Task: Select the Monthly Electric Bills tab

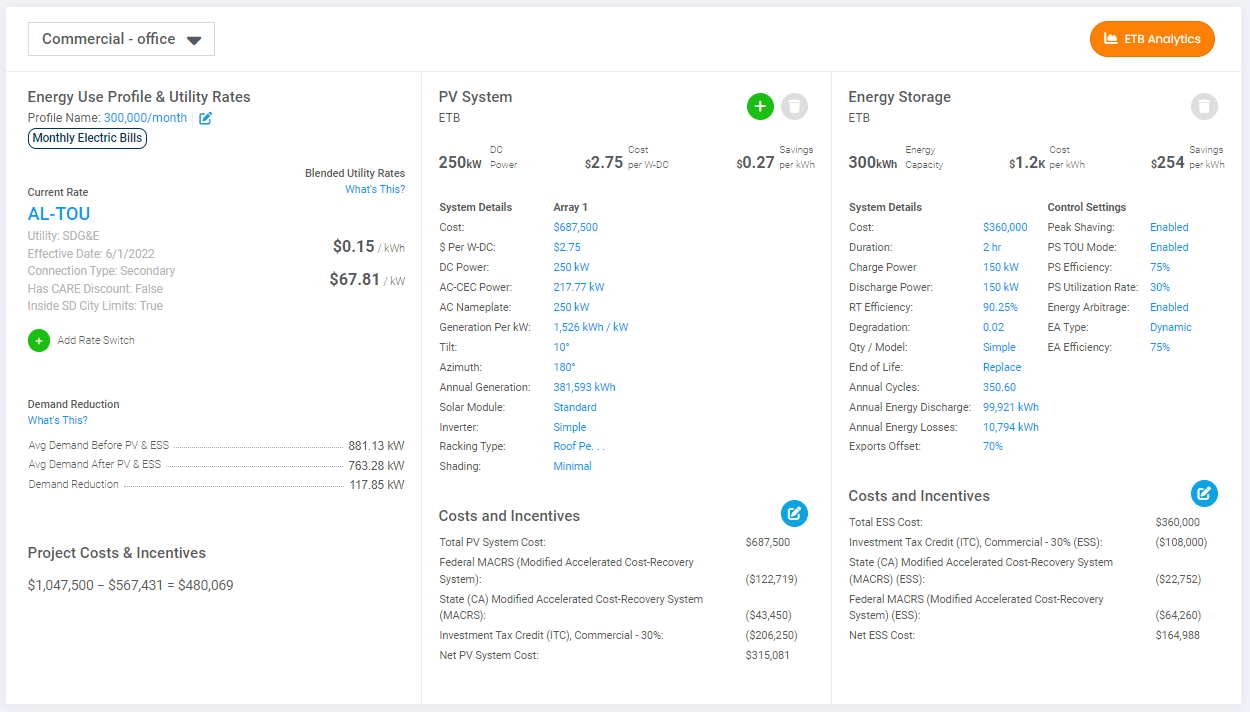Action: [87, 138]
